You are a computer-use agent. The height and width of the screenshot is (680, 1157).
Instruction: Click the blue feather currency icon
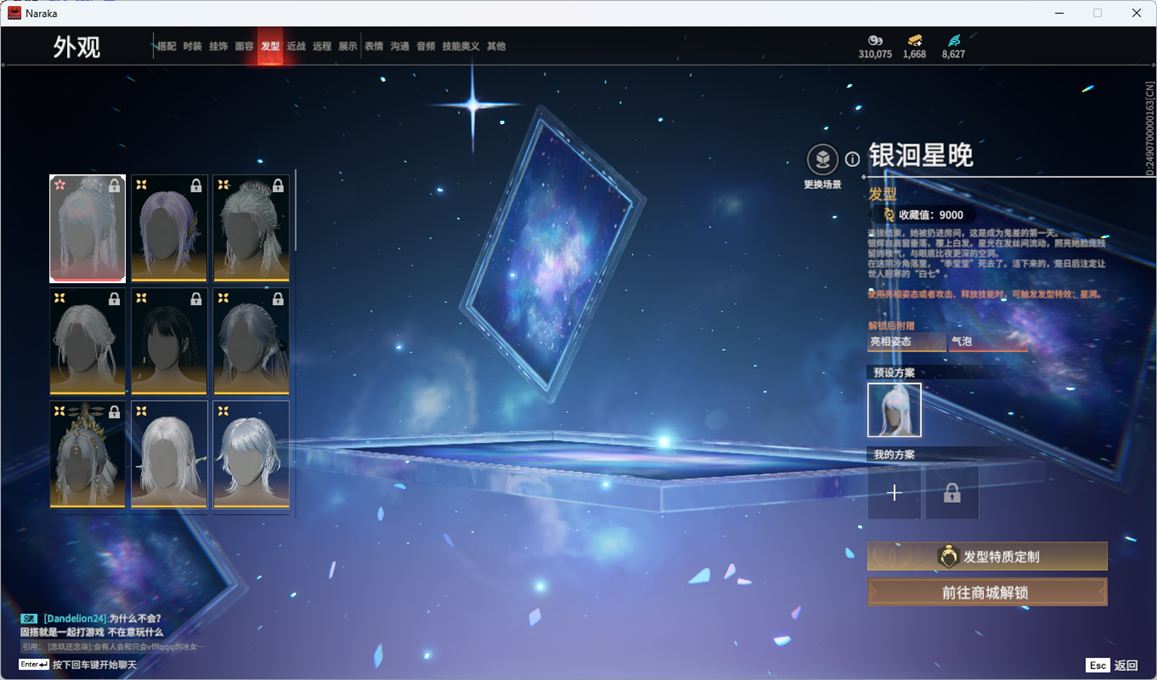pyautogui.click(x=953, y=40)
